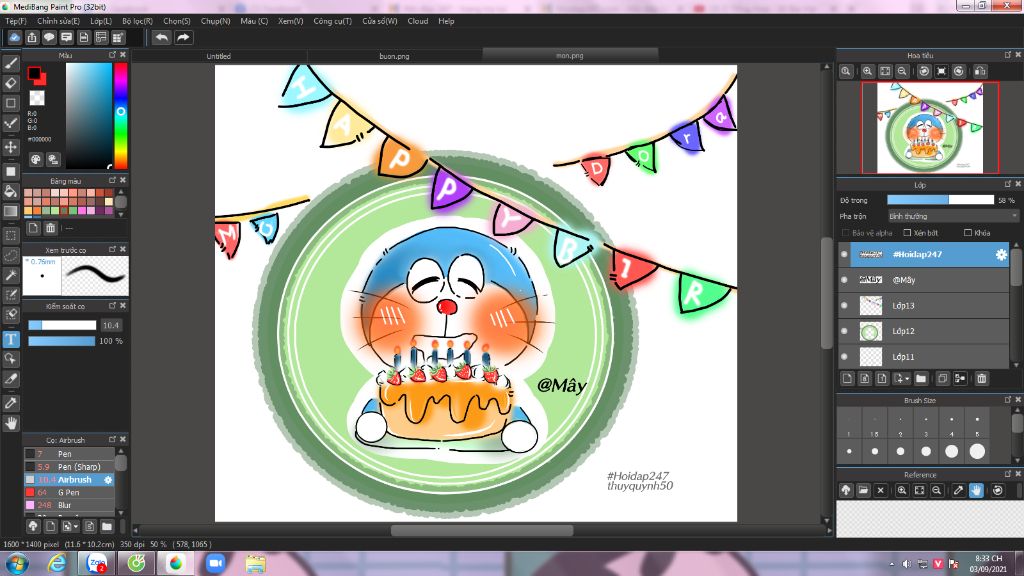
Task: Toggle visibility of @Mây layer
Action: 844,280
